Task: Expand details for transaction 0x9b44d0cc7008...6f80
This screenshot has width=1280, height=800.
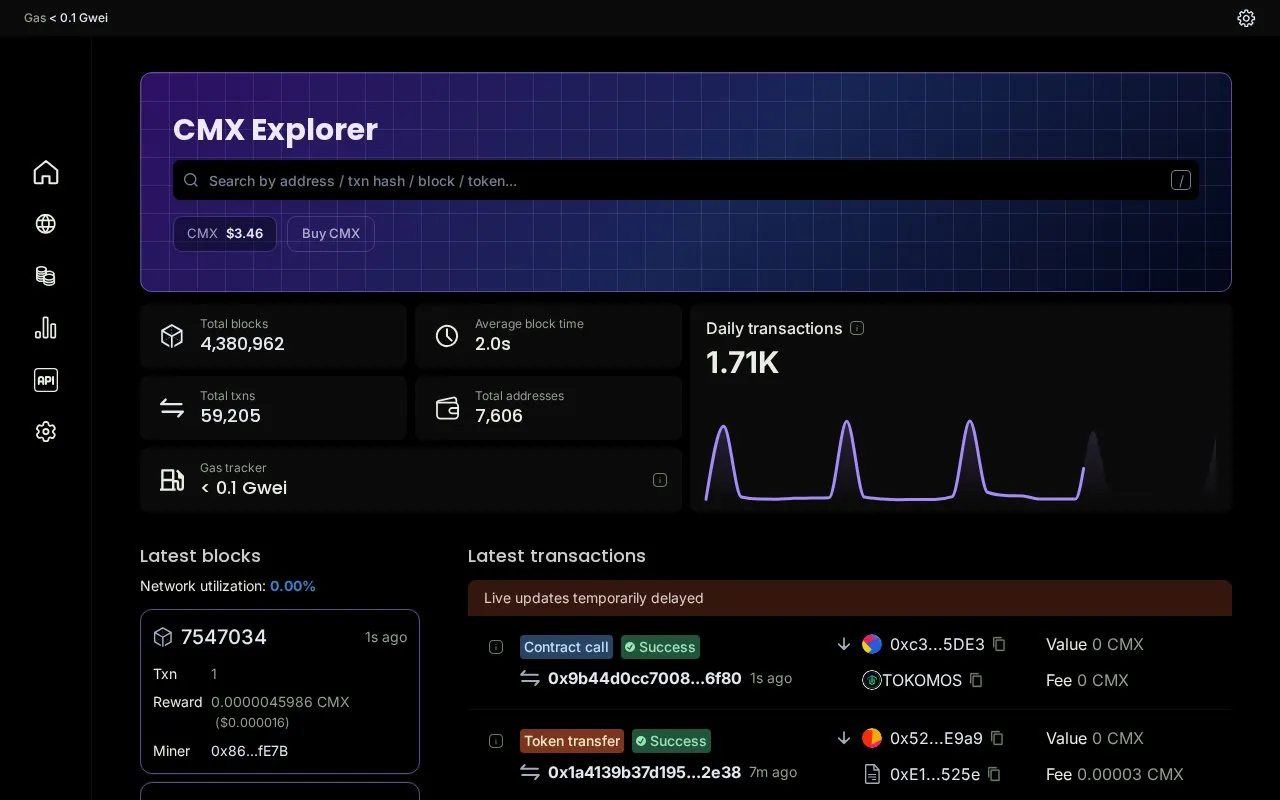Action: pyautogui.click(x=496, y=647)
